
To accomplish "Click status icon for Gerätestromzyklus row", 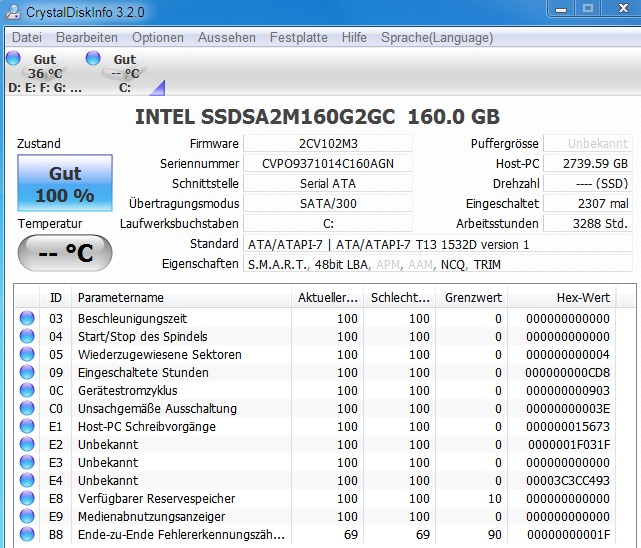I will pyautogui.click(x=27, y=390).
